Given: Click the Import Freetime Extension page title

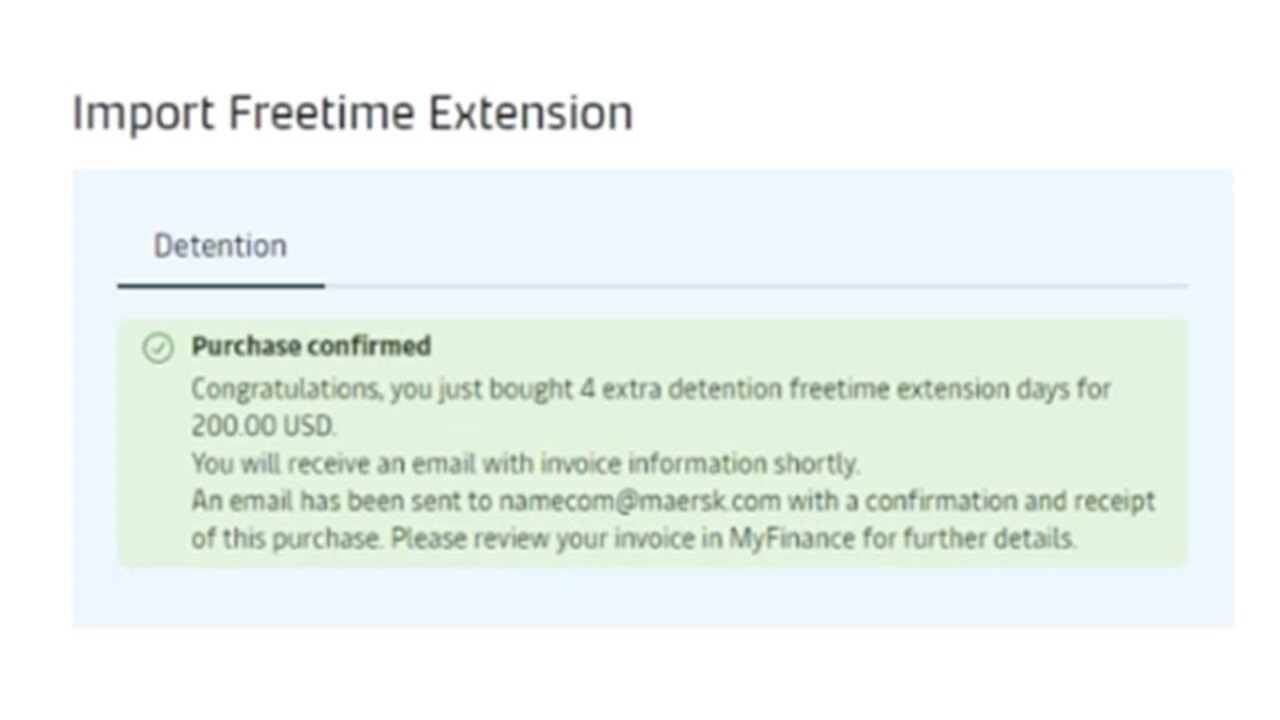Looking at the screenshot, I should (x=352, y=112).
